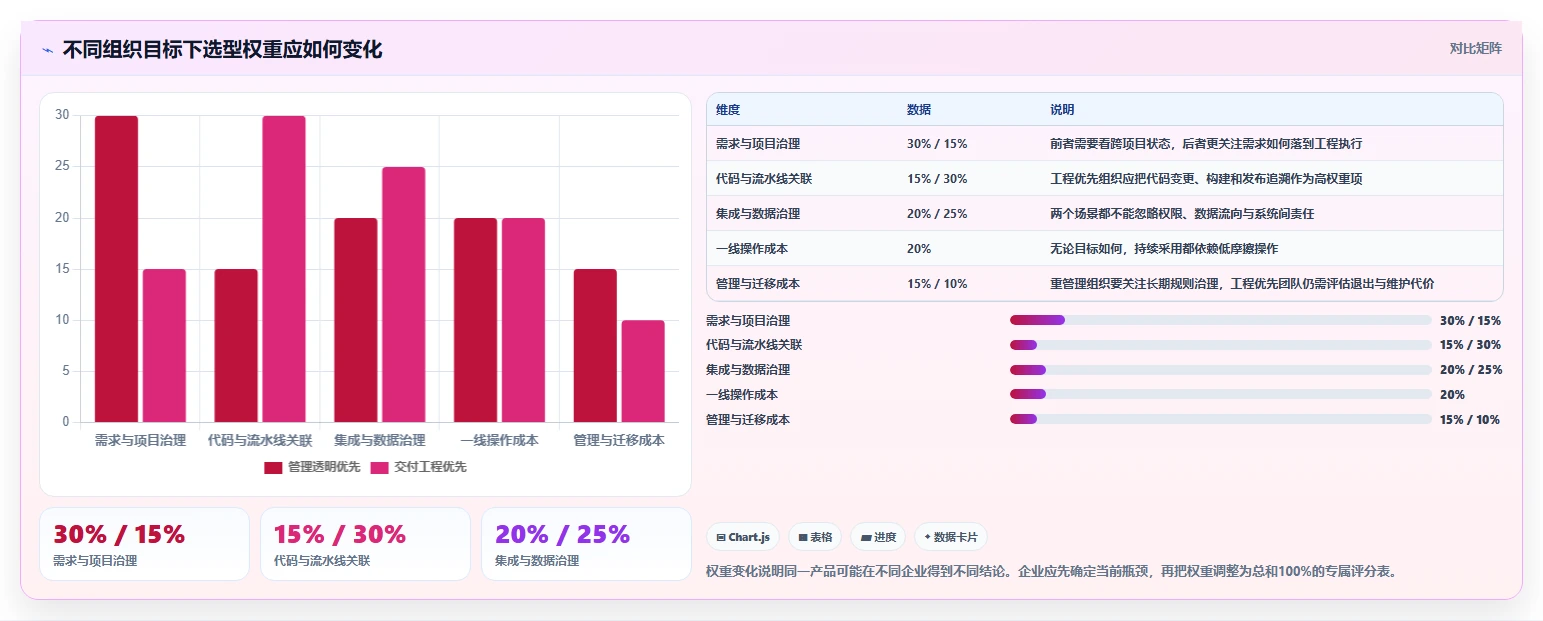1543x621 pixels.
Task: Click the footer note starting 权重变化说明
Action: pyautogui.click(x=1051, y=572)
